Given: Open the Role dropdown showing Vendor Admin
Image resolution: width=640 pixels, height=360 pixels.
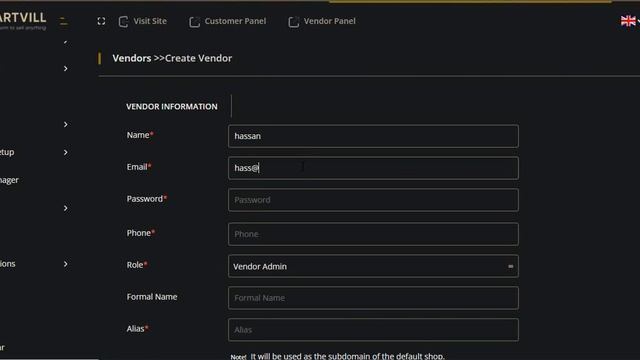Looking at the screenshot, I should (x=373, y=266).
